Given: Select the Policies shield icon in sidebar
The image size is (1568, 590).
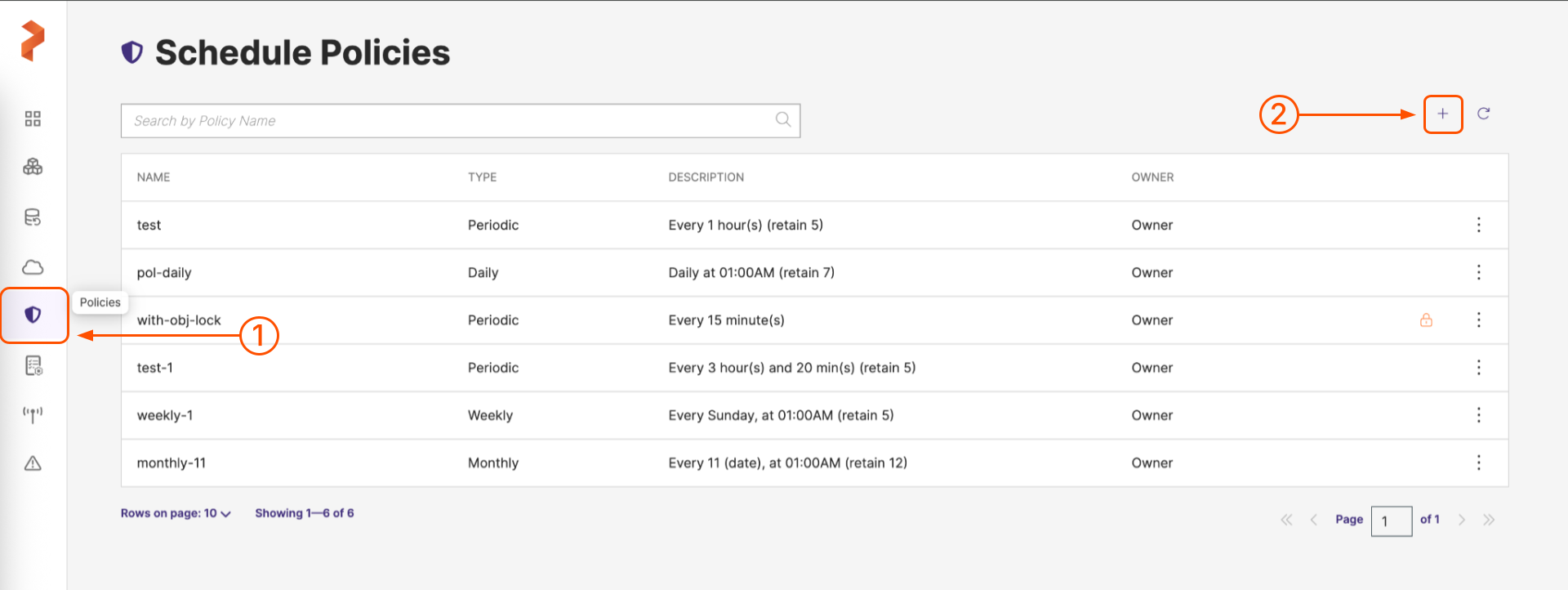Looking at the screenshot, I should tap(33, 315).
